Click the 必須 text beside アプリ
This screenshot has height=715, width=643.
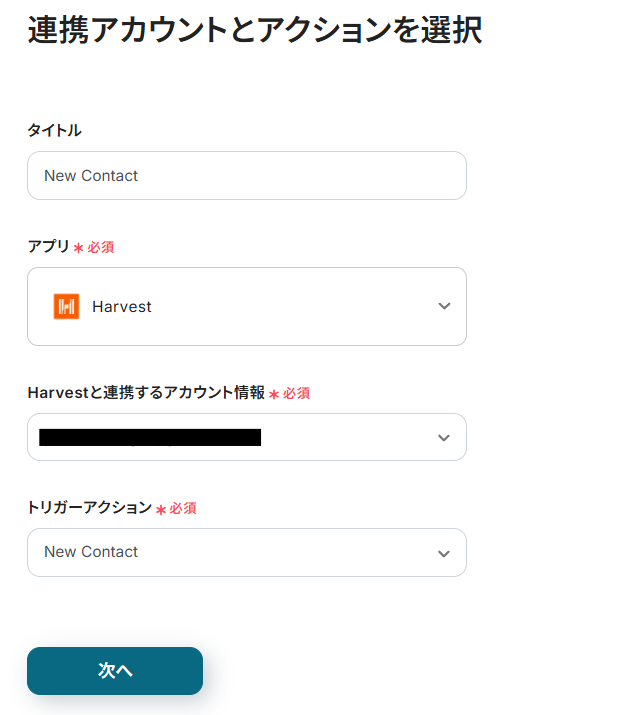(101, 247)
